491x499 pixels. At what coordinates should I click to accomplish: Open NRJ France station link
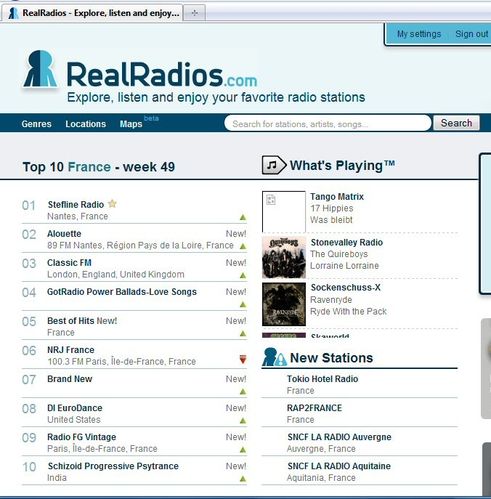point(71,350)
